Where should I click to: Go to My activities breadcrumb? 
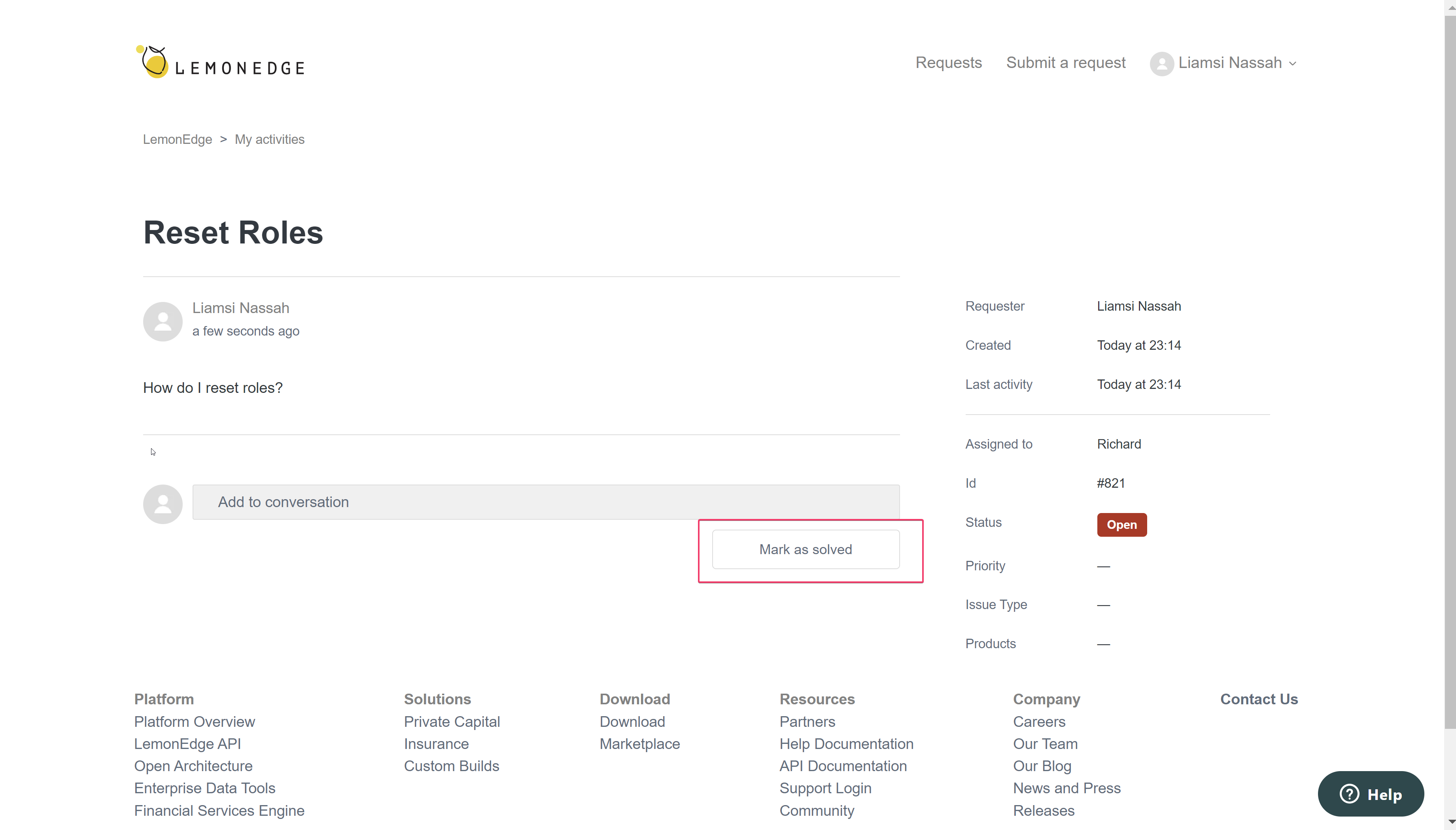point(270,139)
